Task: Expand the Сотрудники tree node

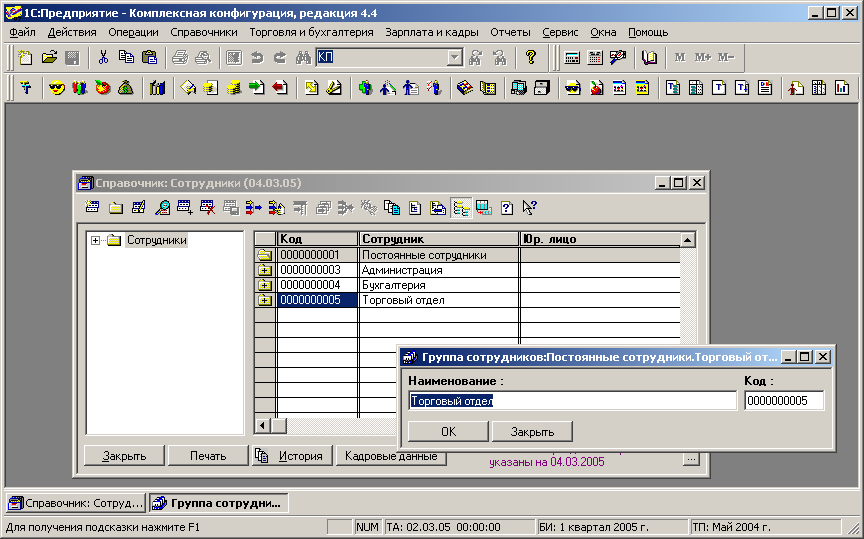Action: [x=96, y=240]
